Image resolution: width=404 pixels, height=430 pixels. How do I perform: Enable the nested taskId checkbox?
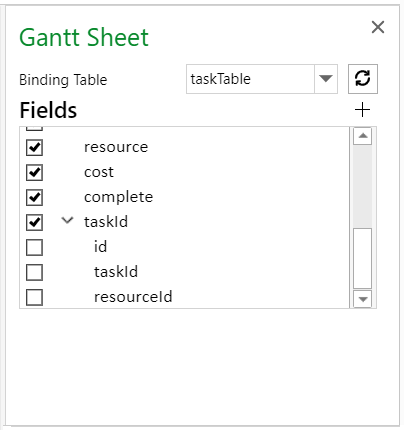point(34,272)
